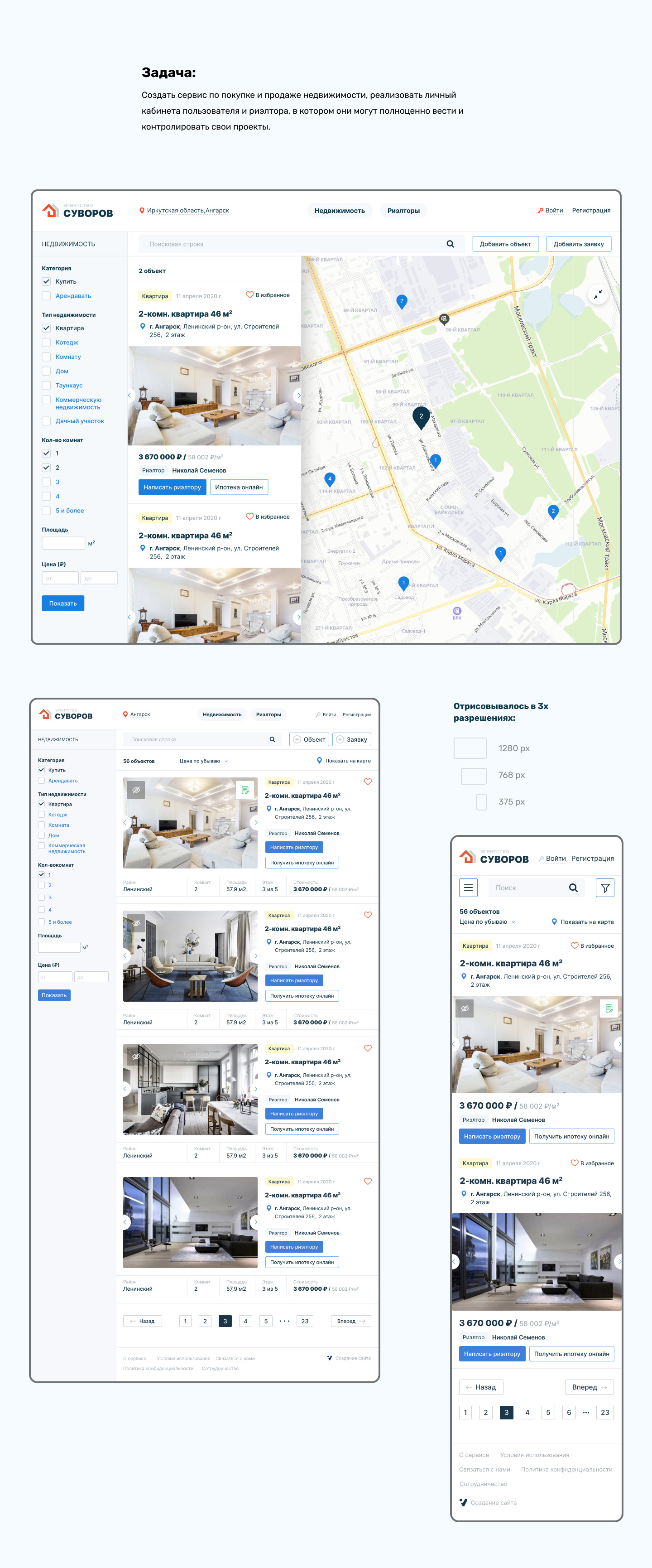Screen dimensions: 652x1568
Task: Check '5 и более' rooms in the desktop mockup
Action: pos(46,511)
